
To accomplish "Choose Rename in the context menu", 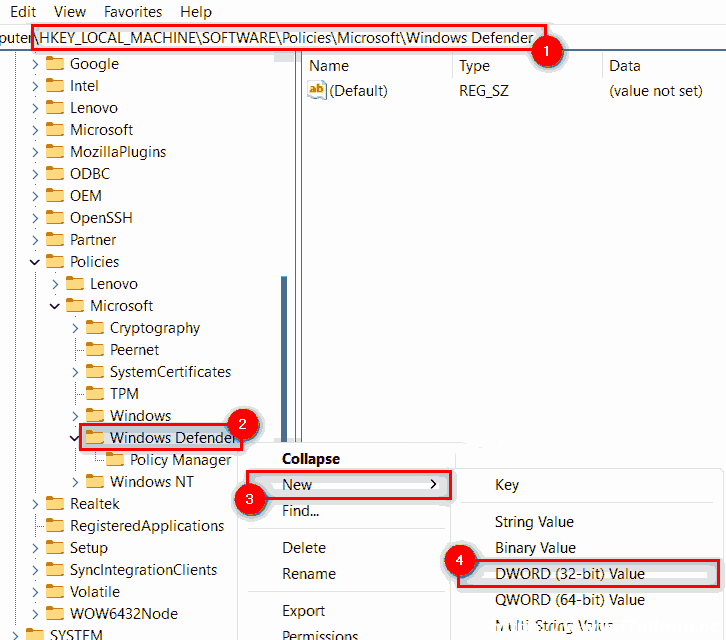I will tap(309, 574).
